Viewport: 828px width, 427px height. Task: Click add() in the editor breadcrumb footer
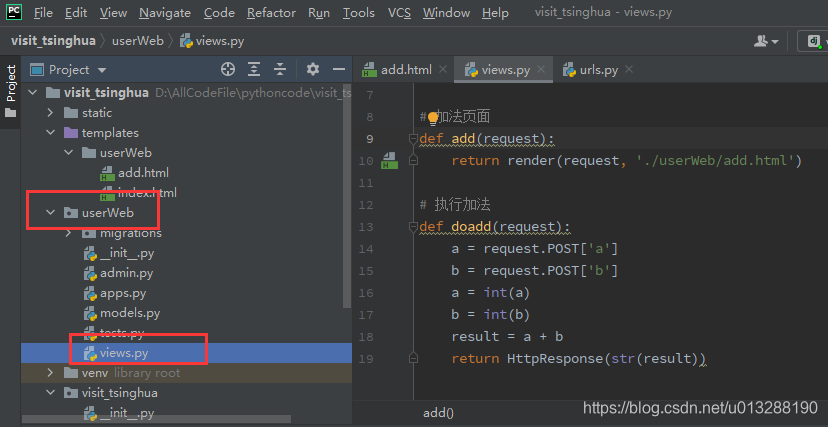click(438, 413)
